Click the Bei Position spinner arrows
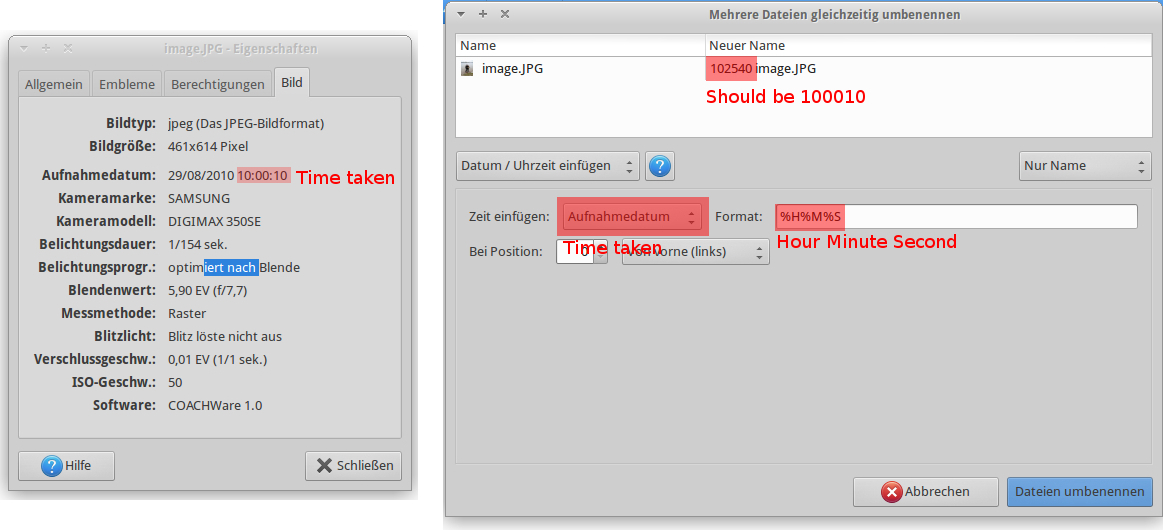Image resolution: width=1163 pixels, height=530 pixels. pos(600,252)
